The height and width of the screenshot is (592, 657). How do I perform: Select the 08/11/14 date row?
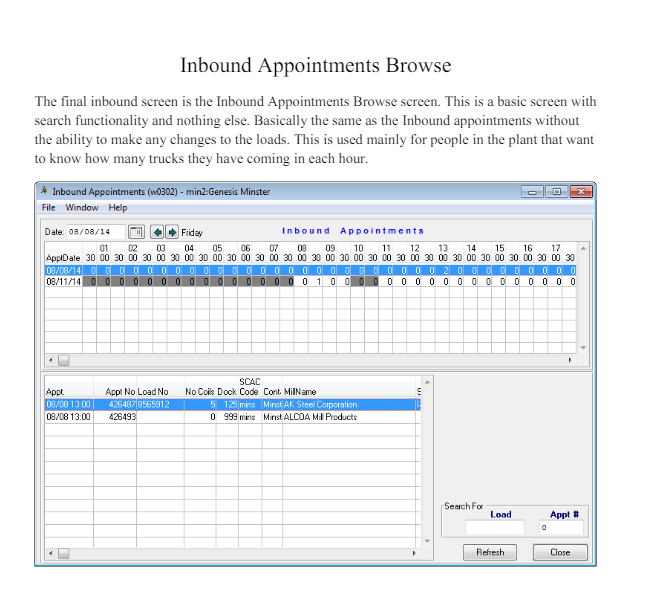(310, 282)
